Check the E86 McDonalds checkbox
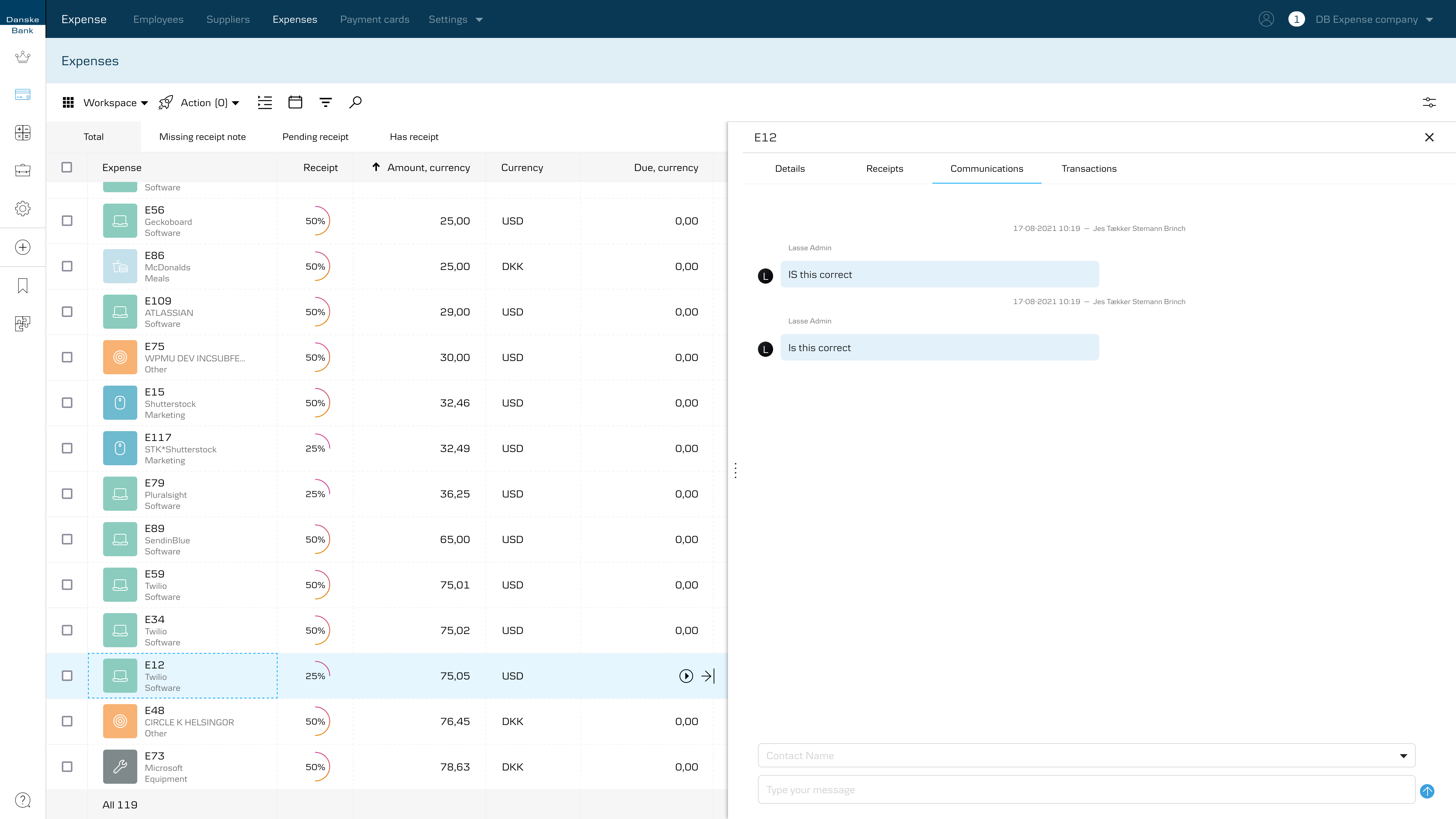Screen dimensions: 1456x819 pyautogui.click(x=67, y=266)
